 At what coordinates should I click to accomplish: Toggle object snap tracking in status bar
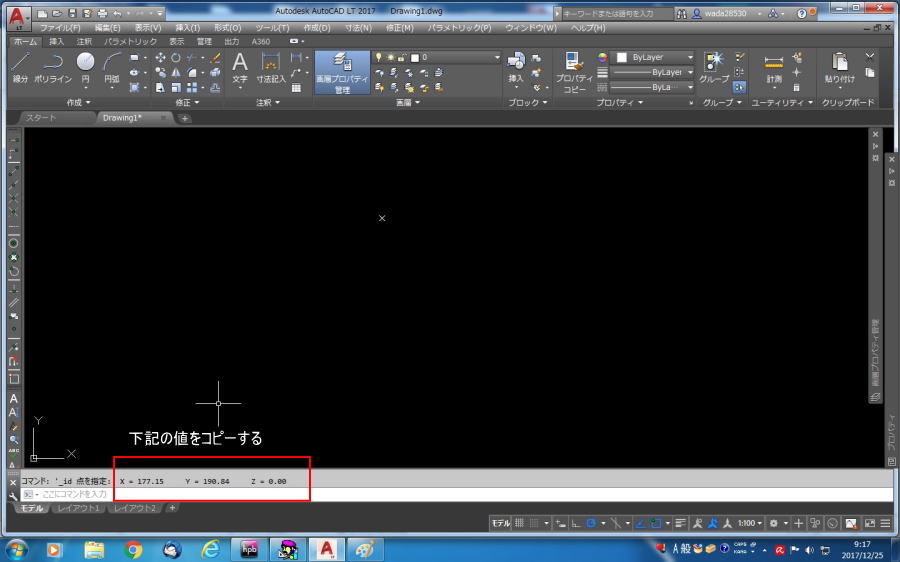tap(641, 523)
